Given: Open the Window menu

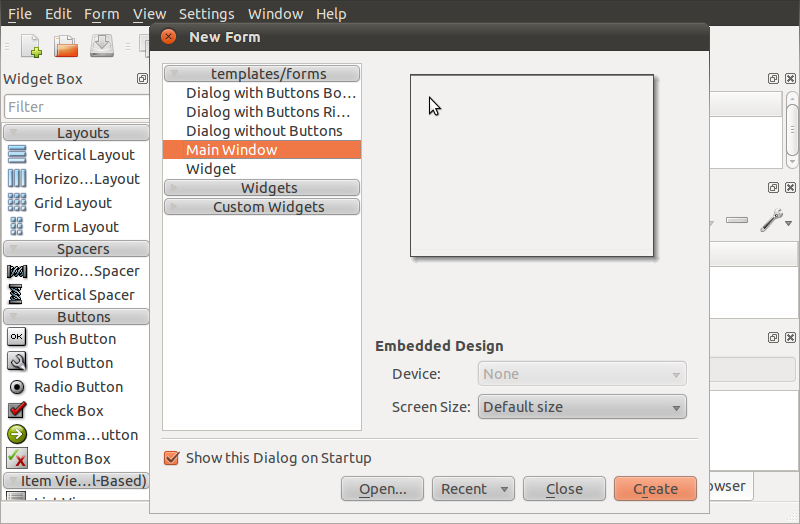Looking at the screenshot, I should click(276, 14).
